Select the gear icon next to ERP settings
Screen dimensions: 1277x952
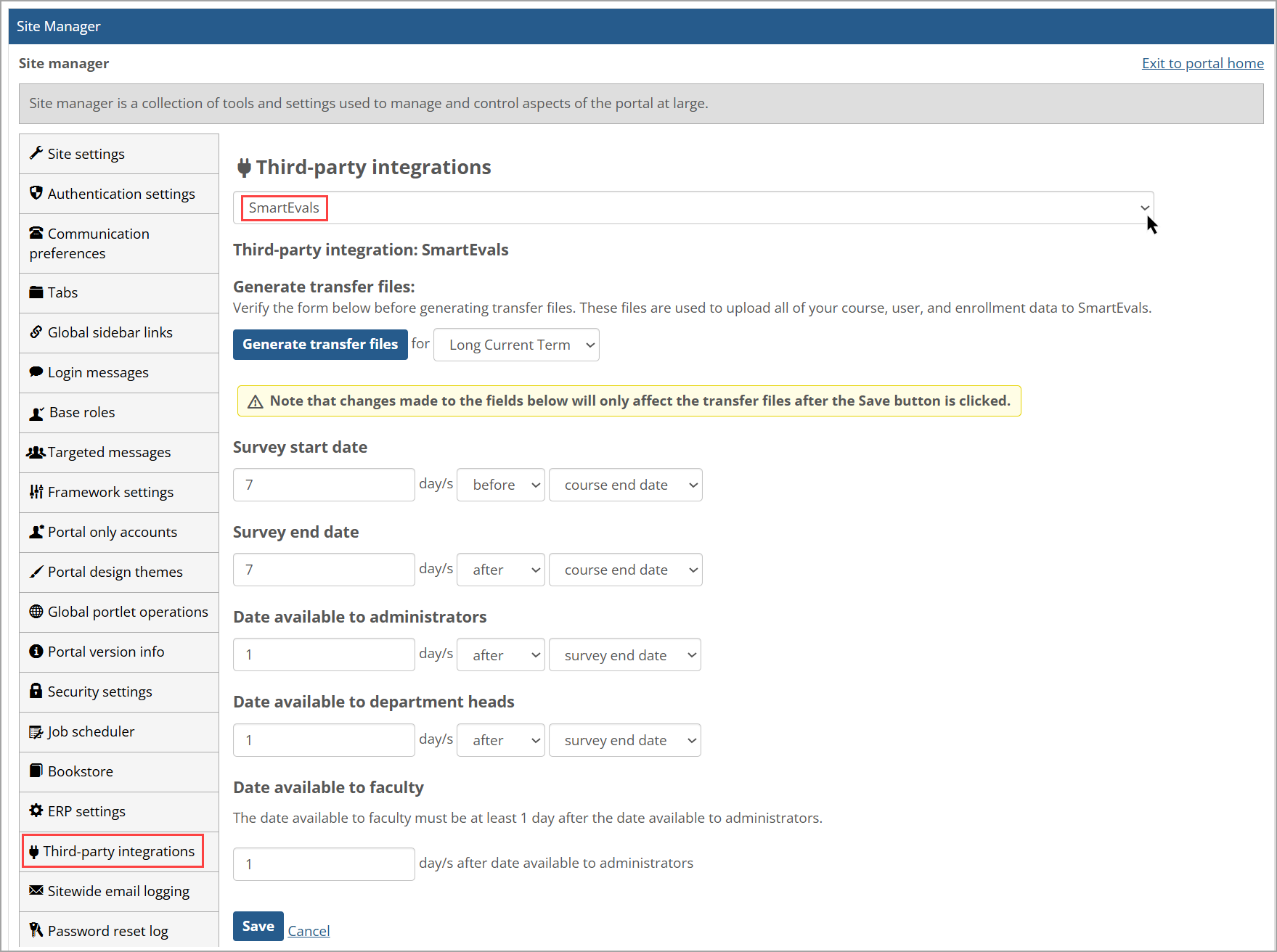point(36,811)
